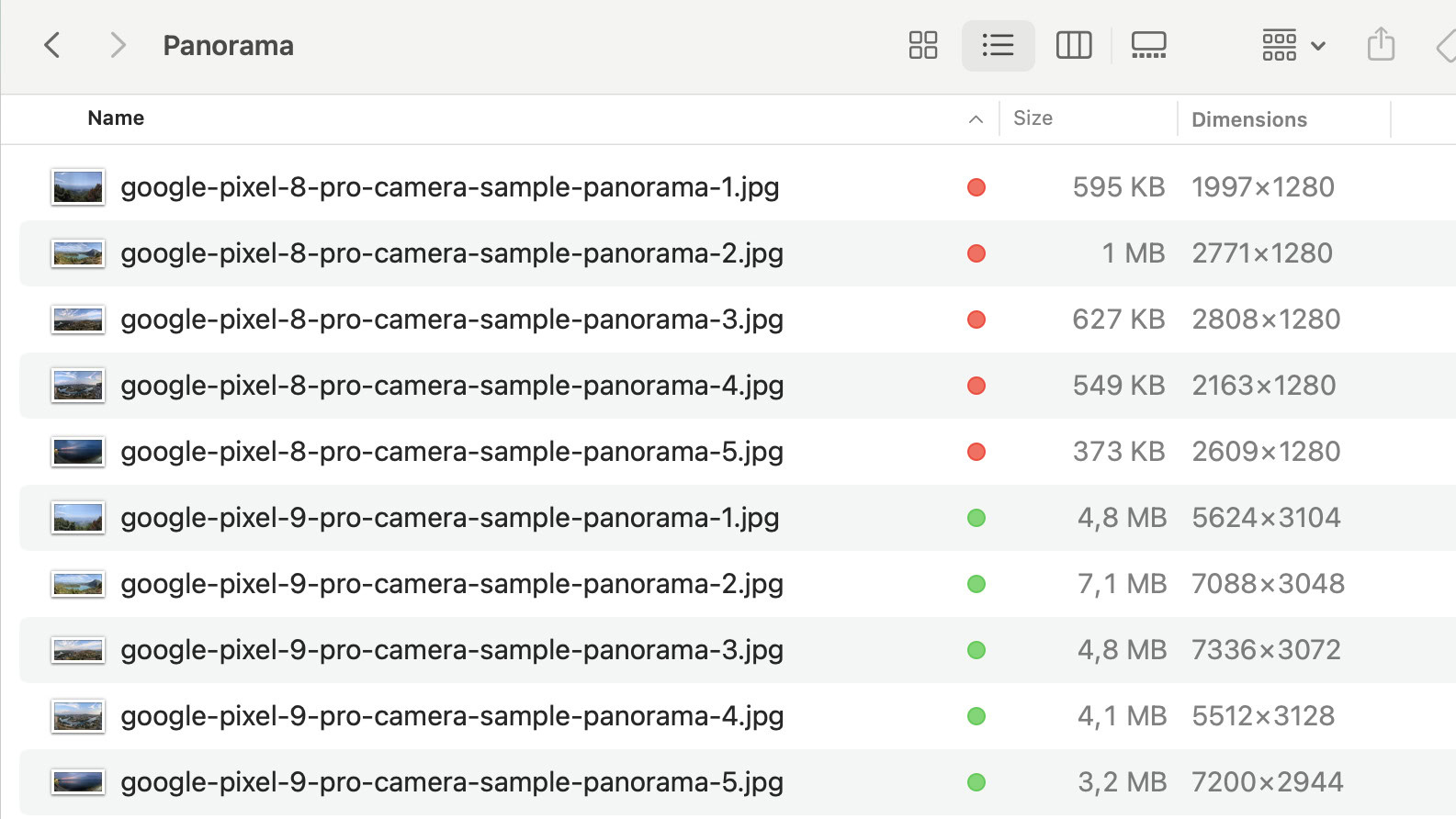
Task: Sort files by Name column header
Action: tap(116, 118)
